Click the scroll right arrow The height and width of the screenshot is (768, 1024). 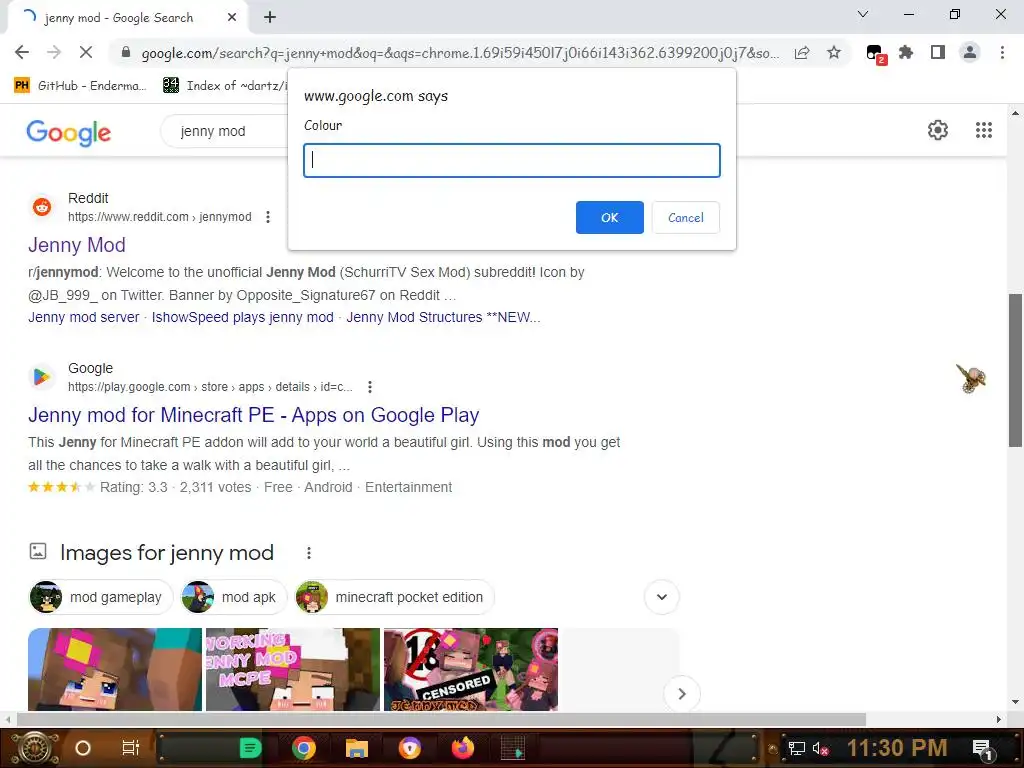(x=999, y=719)
